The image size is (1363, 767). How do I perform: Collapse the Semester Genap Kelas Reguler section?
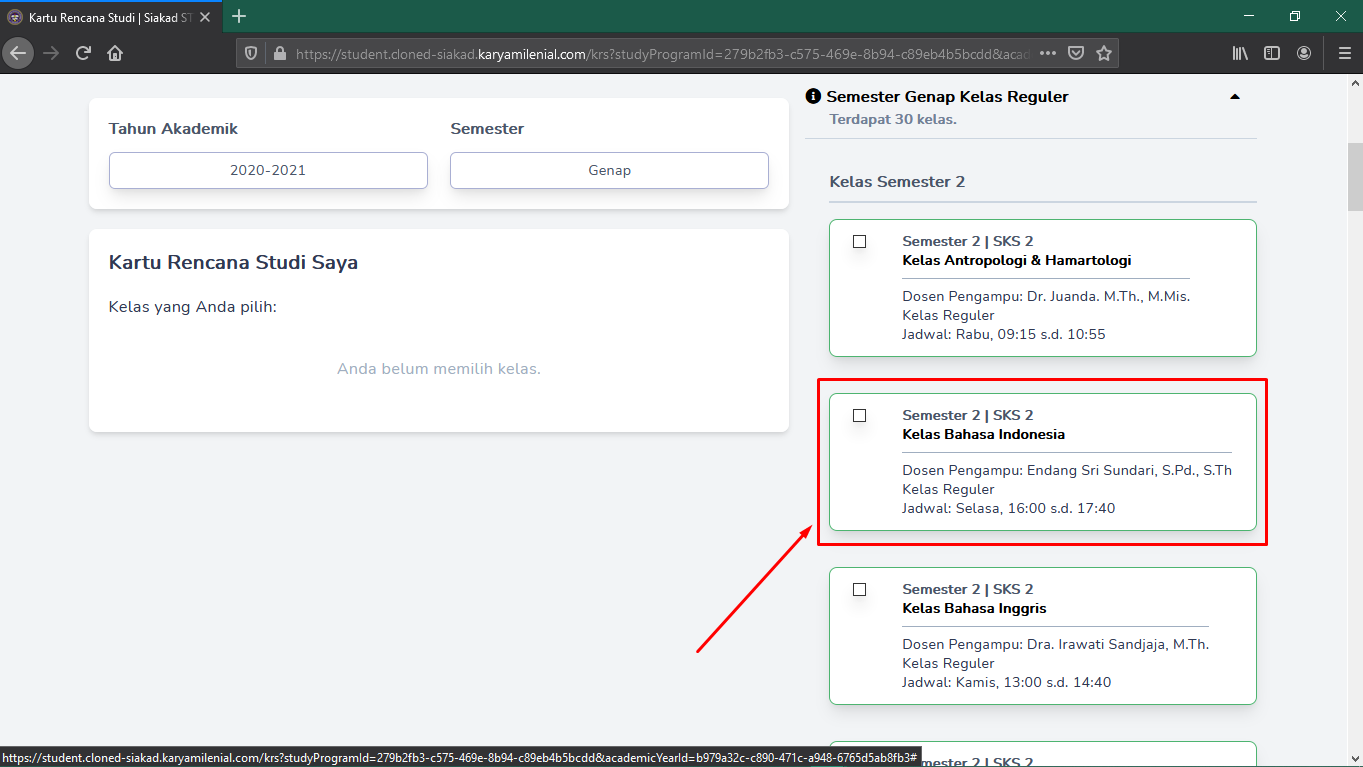click(x=1234, y=97)
